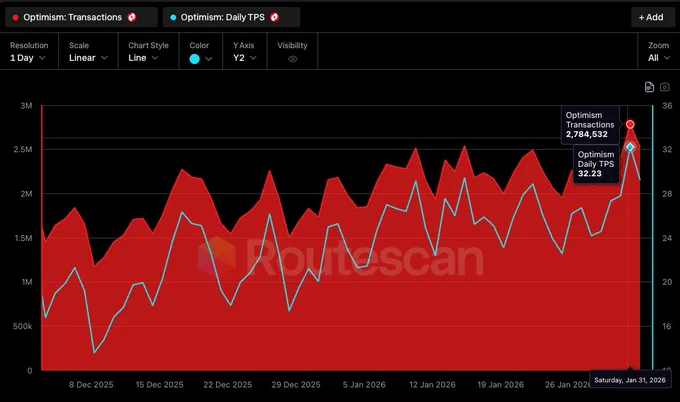Click the 8 Dec 2025 axis label
The image size is (680, 402).
[x=91, y=385]
